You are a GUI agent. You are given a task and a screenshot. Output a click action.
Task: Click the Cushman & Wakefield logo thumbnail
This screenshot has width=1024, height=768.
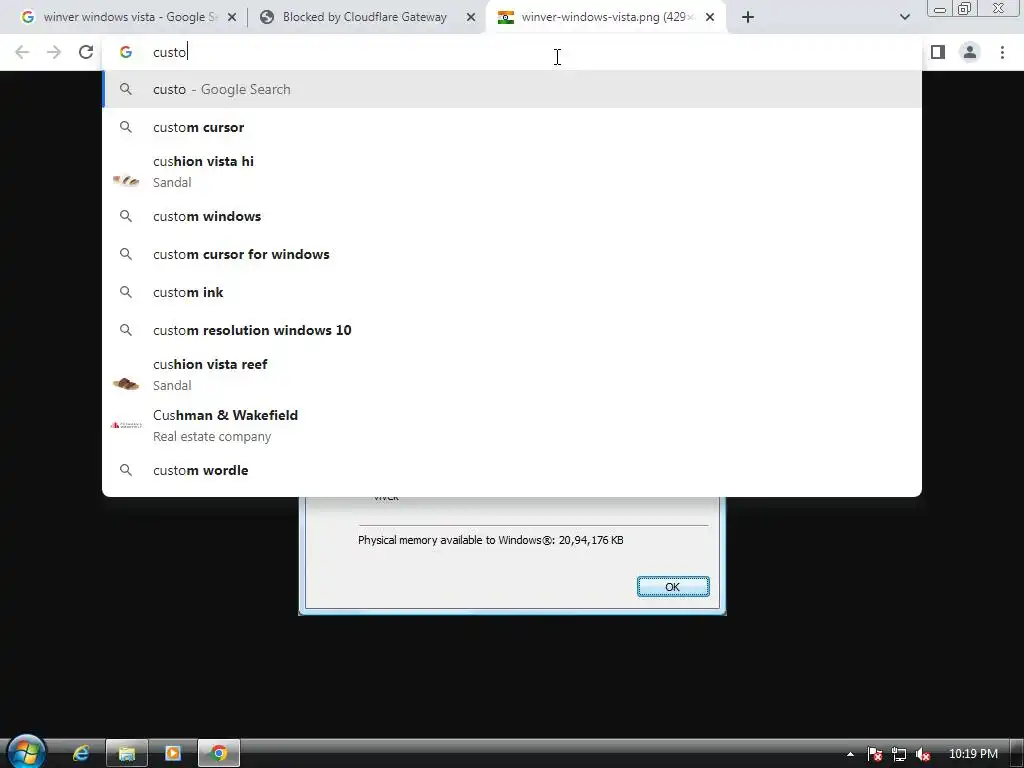(126, 425)
